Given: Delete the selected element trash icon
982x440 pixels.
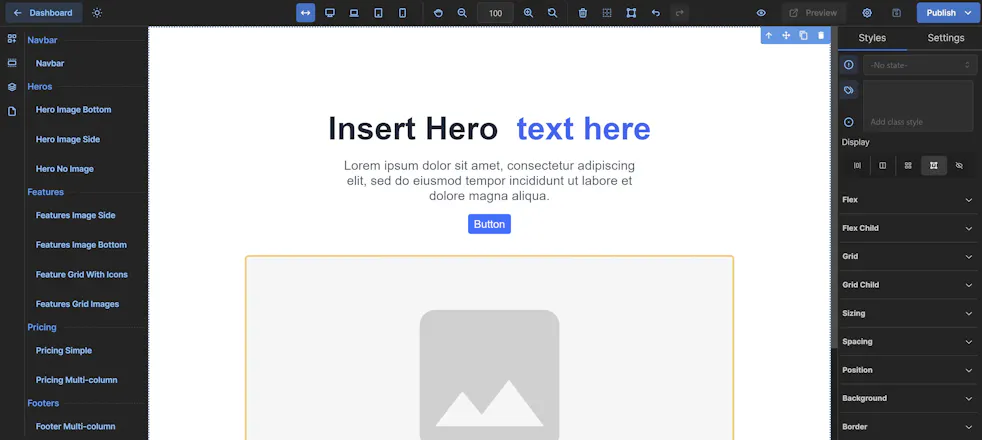Looking at the screenshot, I should [x=821, y=36].
